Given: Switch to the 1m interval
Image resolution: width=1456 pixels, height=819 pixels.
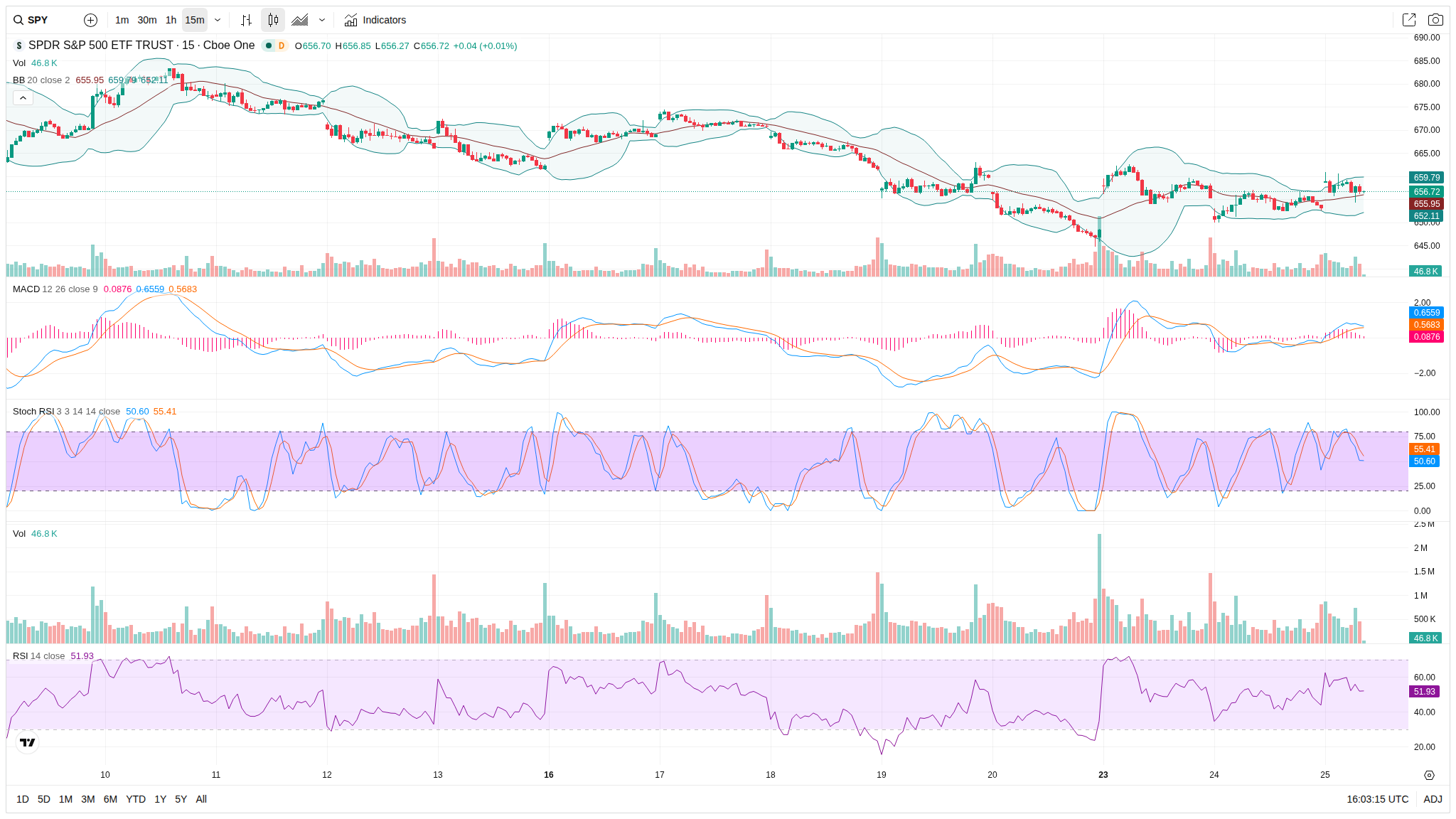Looking at the screenshot, I should coord(122,20).
